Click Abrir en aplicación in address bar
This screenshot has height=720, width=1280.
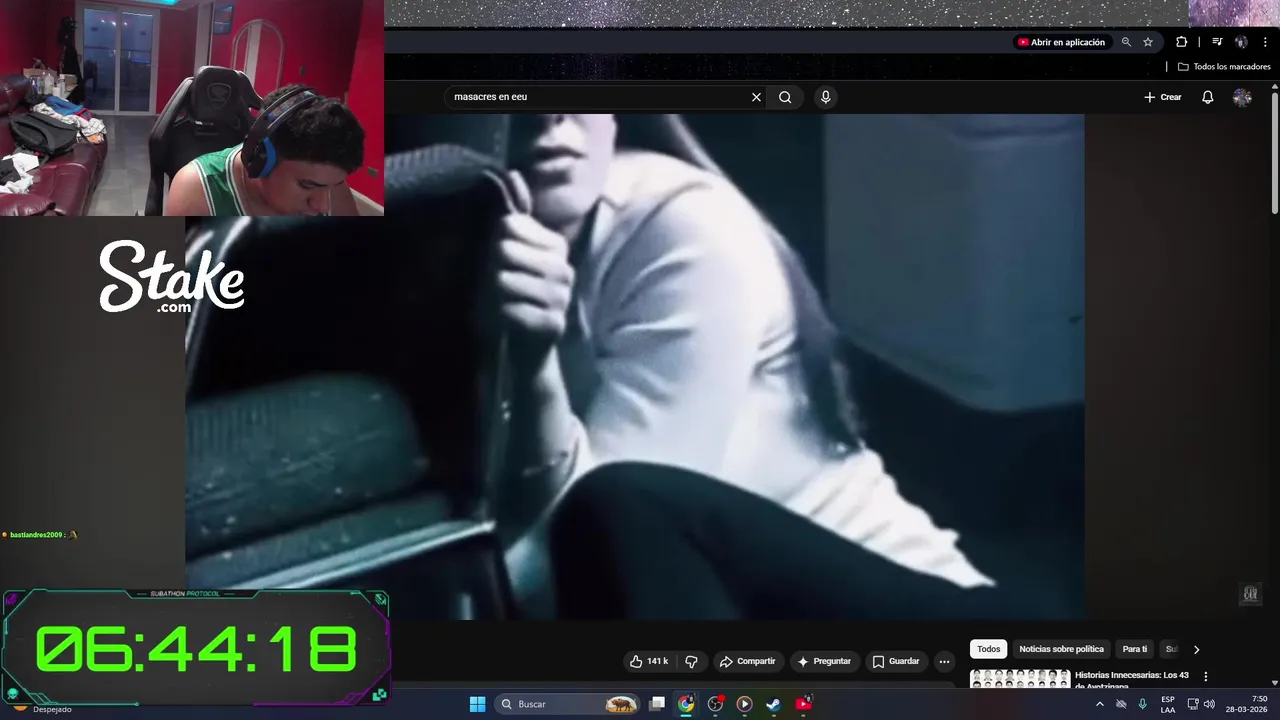(x=1061, y=42)
